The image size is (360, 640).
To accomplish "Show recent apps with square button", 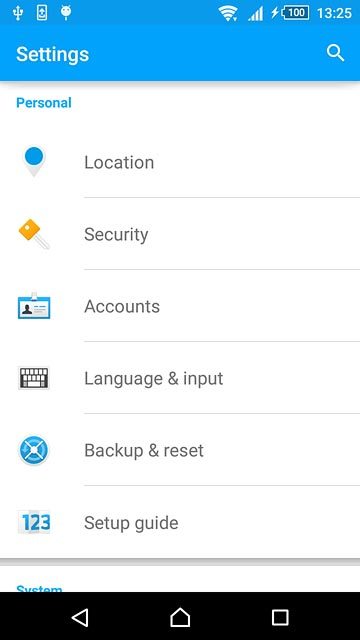I will (x=280, y=617).
